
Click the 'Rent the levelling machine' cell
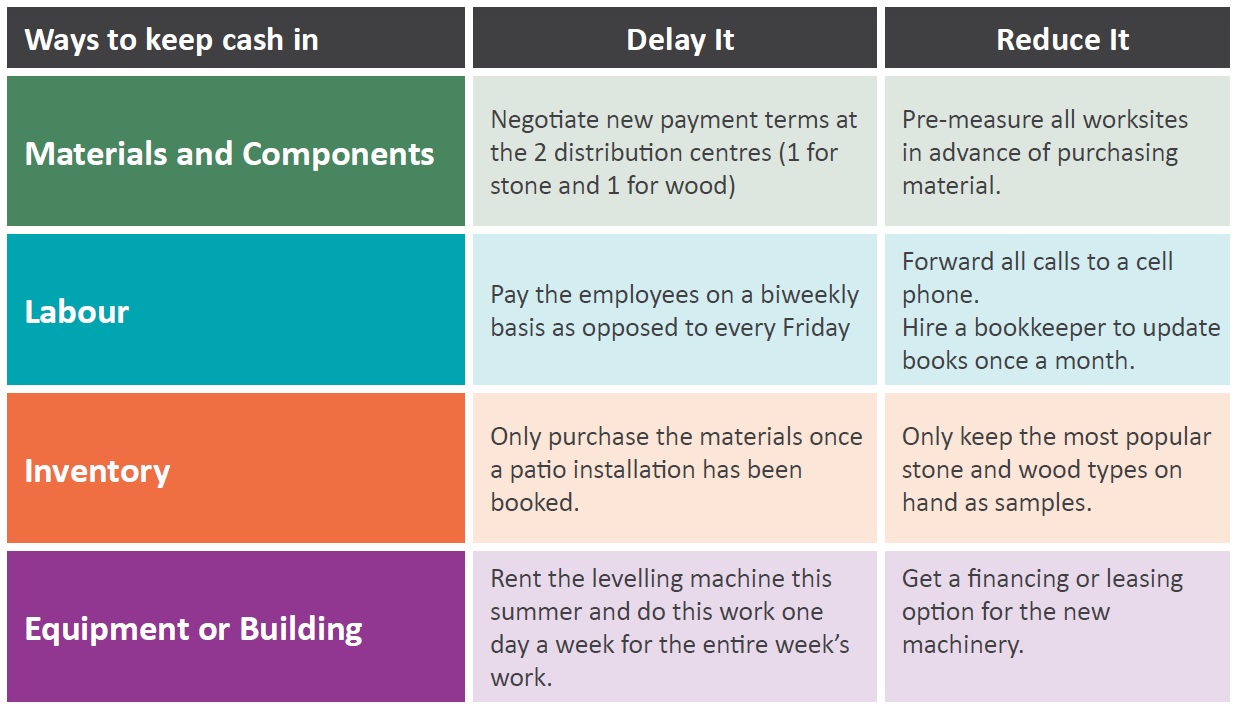pos(675,627)
